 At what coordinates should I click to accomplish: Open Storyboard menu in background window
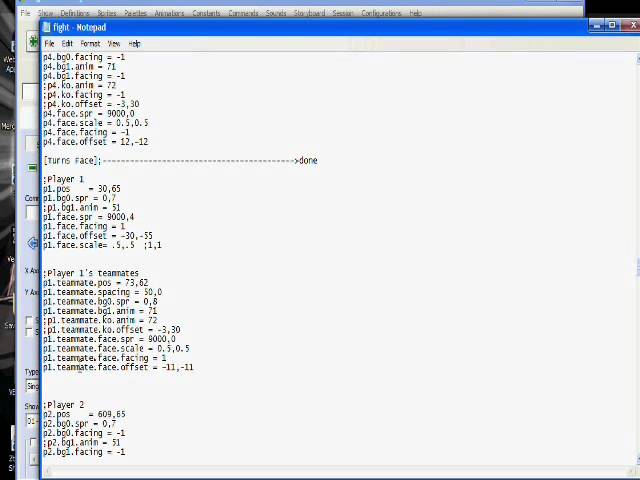(x=310, y=13)
